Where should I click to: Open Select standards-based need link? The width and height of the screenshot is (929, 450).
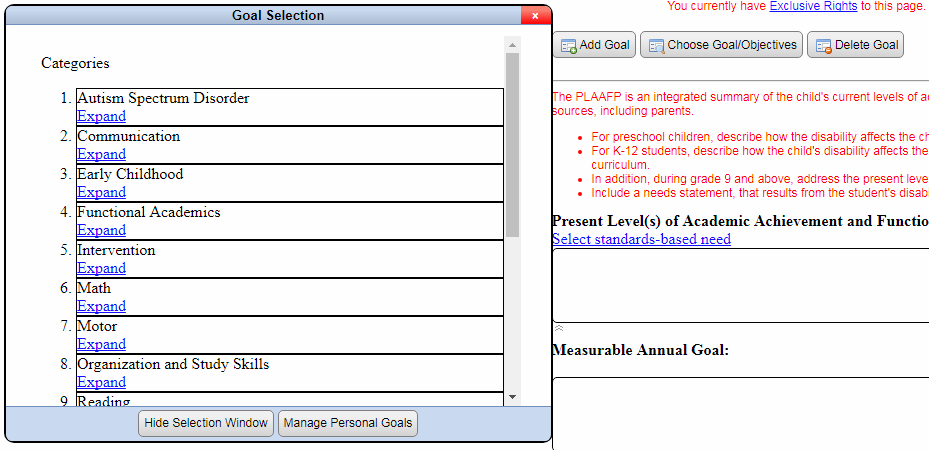(x=641, y=239)
